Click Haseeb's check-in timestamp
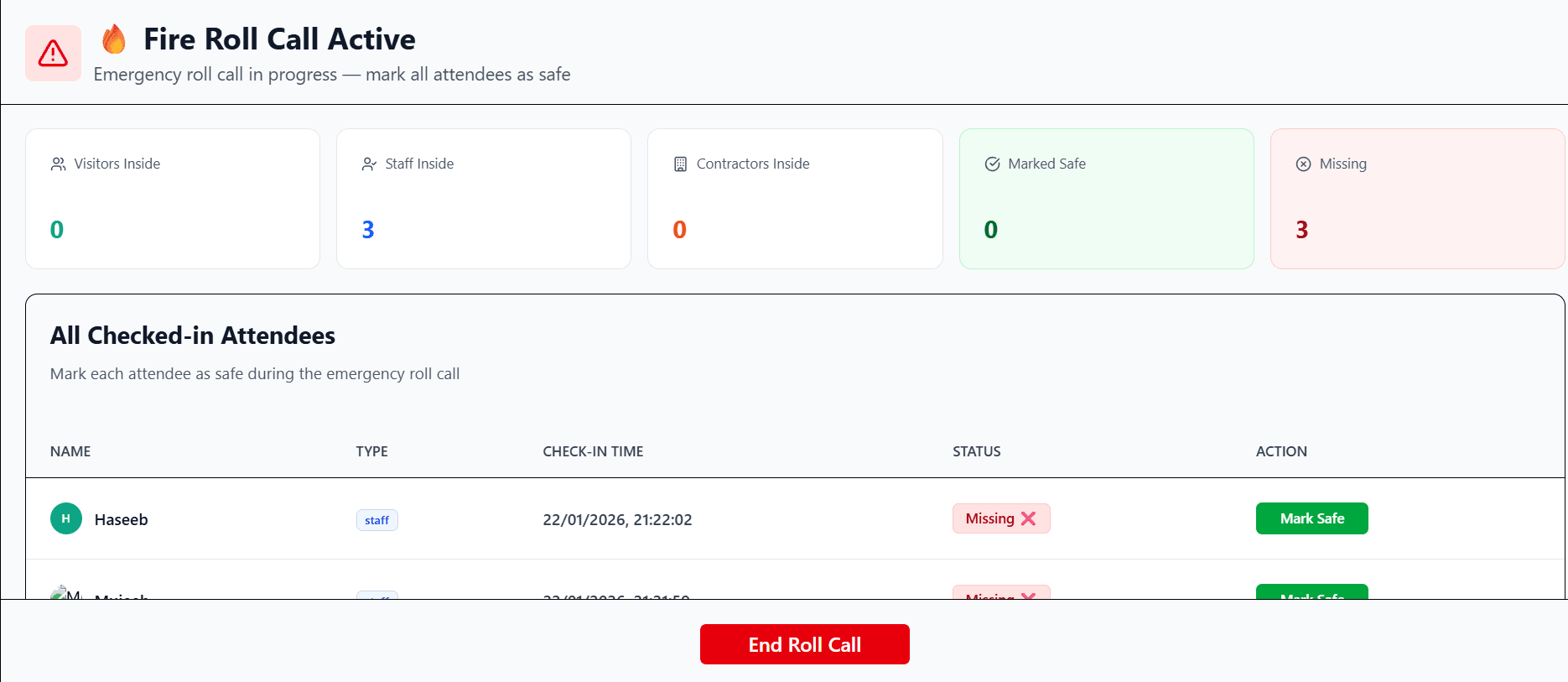Image resolution: width=1568 pixels, height=682 pixels. [617, 519]
